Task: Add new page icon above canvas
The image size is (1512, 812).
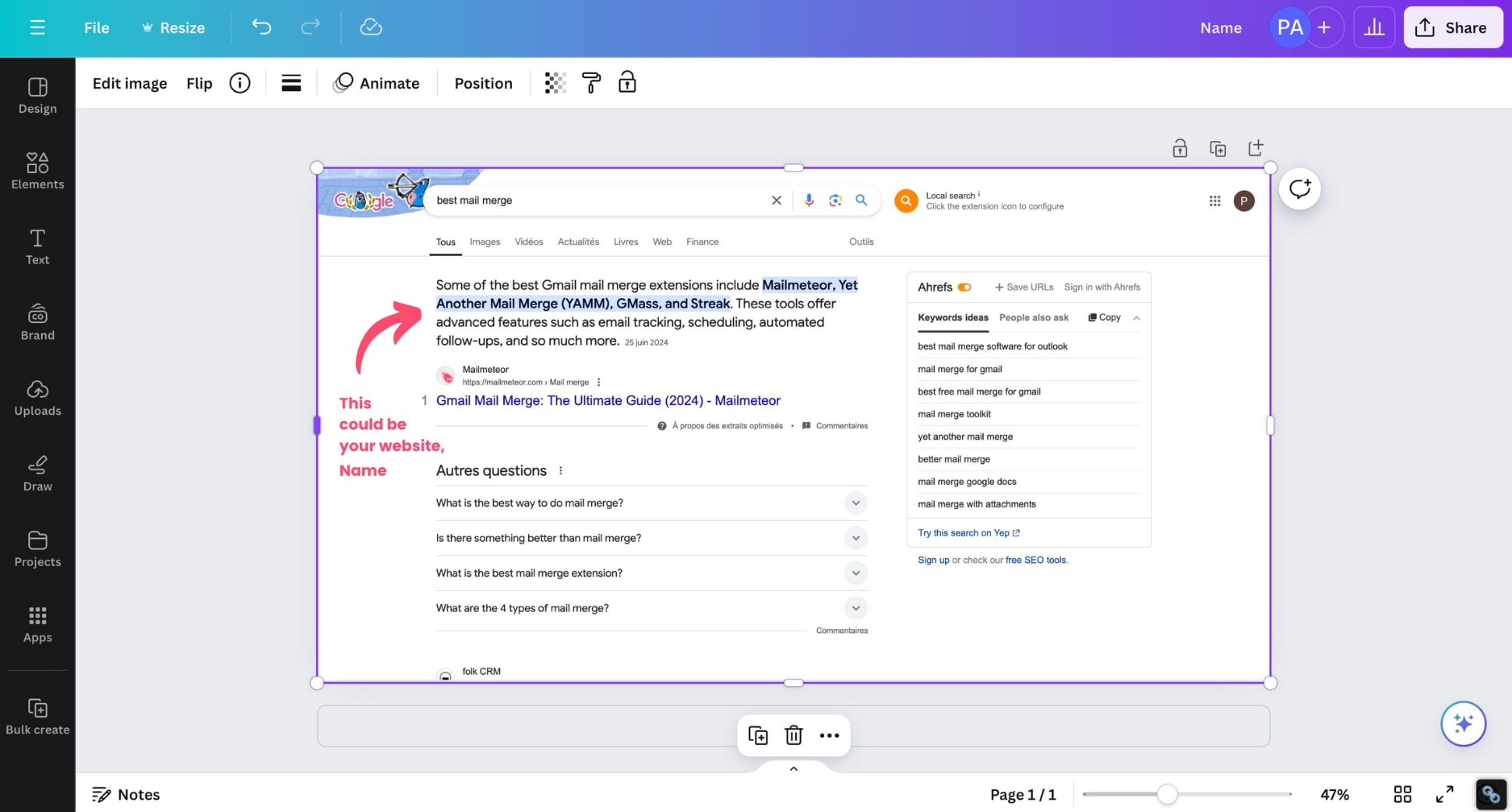Action: pyautogui.click(x=1256, y=148)
